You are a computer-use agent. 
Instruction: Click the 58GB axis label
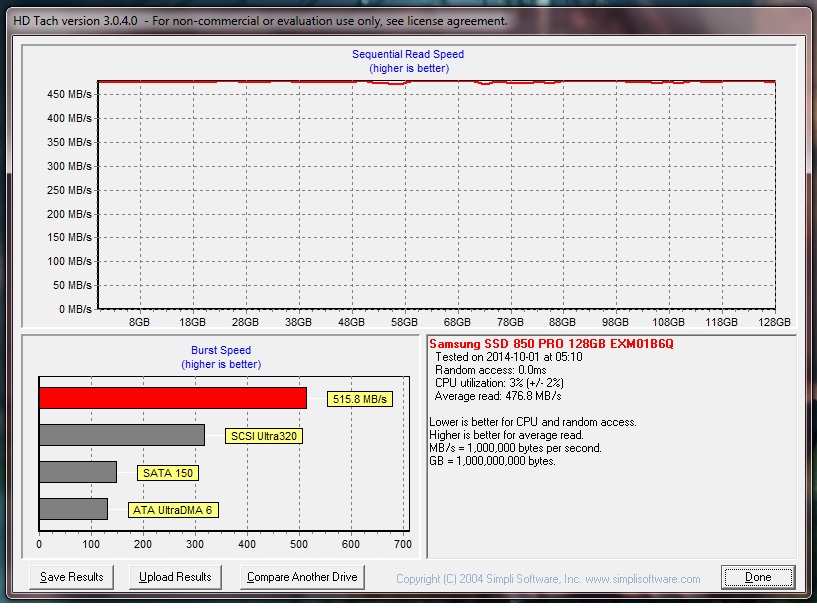404,322
